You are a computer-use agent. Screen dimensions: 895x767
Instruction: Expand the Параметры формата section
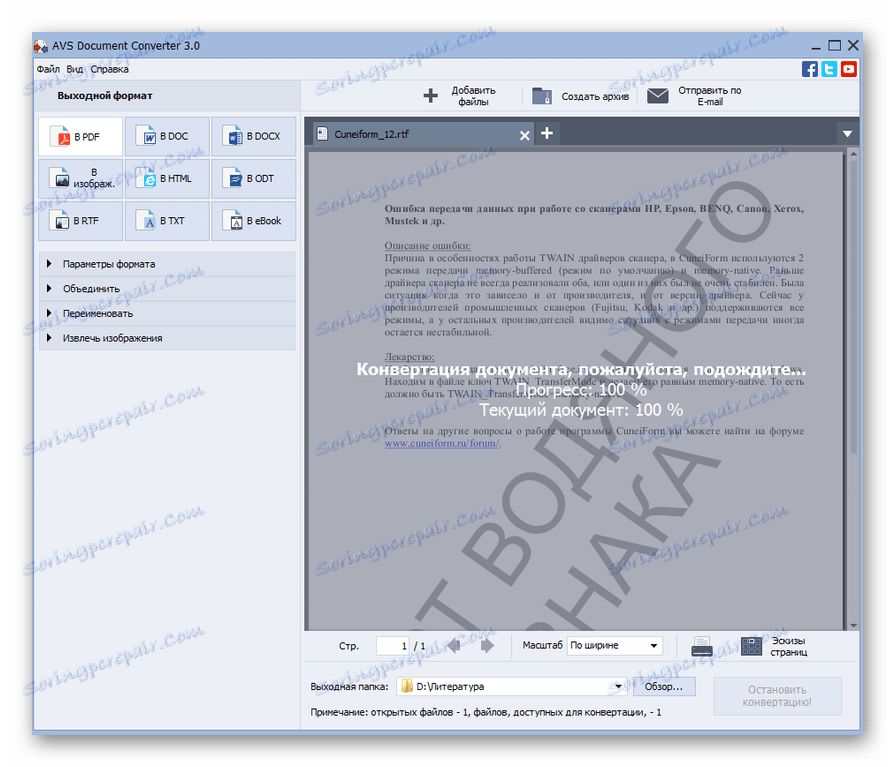pos(167,264)
